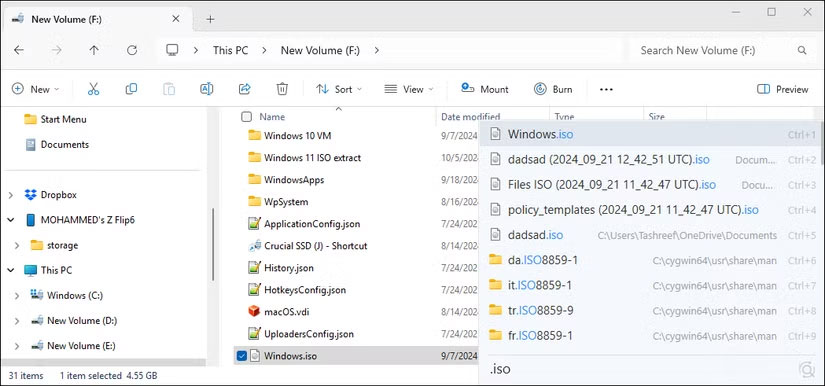The image size is (825, 386).
Task: Click the Cut scissors icon
Action: click(x=93, y=89)
